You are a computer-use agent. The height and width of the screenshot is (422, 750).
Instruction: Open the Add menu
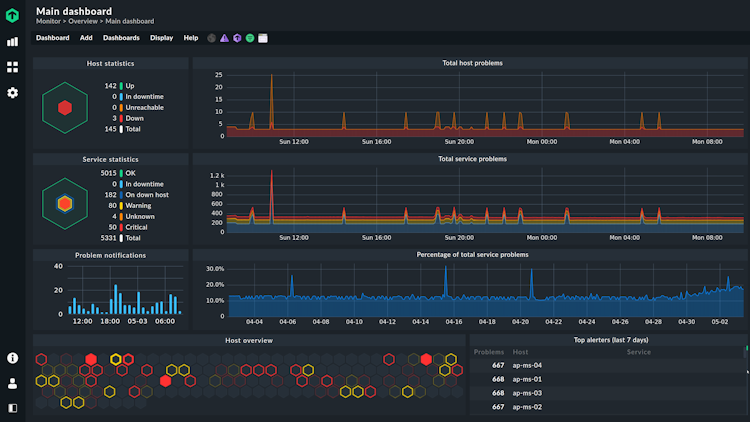coord(86,38)
